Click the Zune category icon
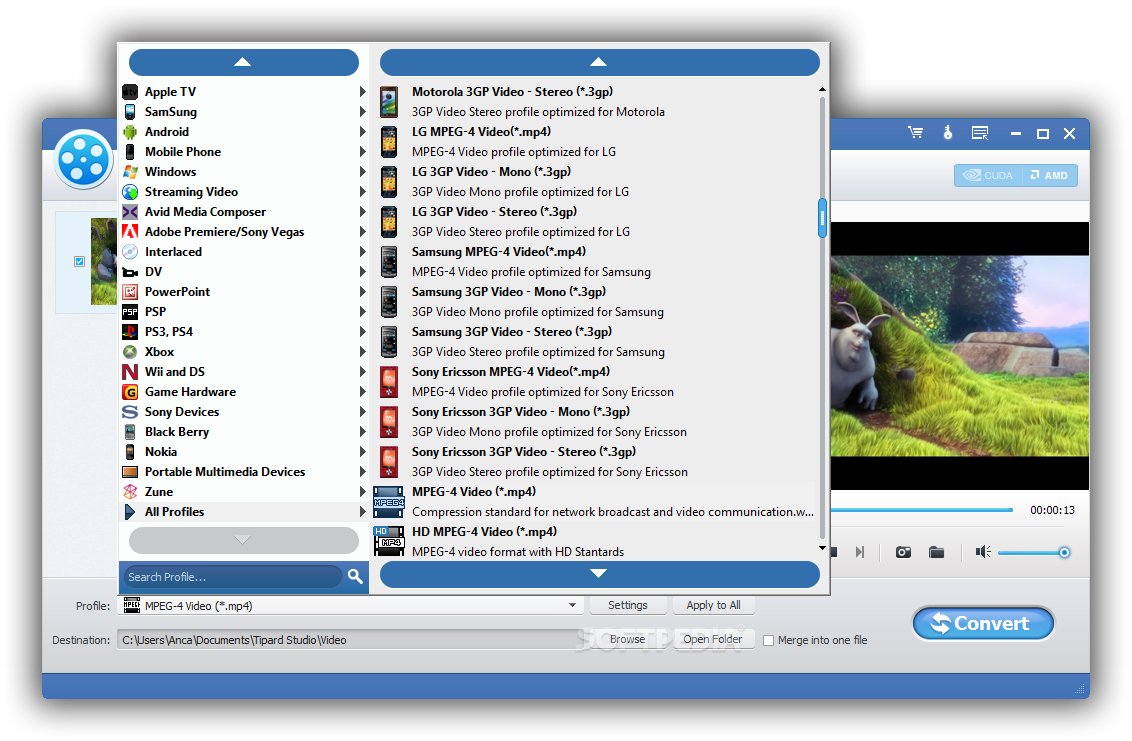 [x=130, y=492]
